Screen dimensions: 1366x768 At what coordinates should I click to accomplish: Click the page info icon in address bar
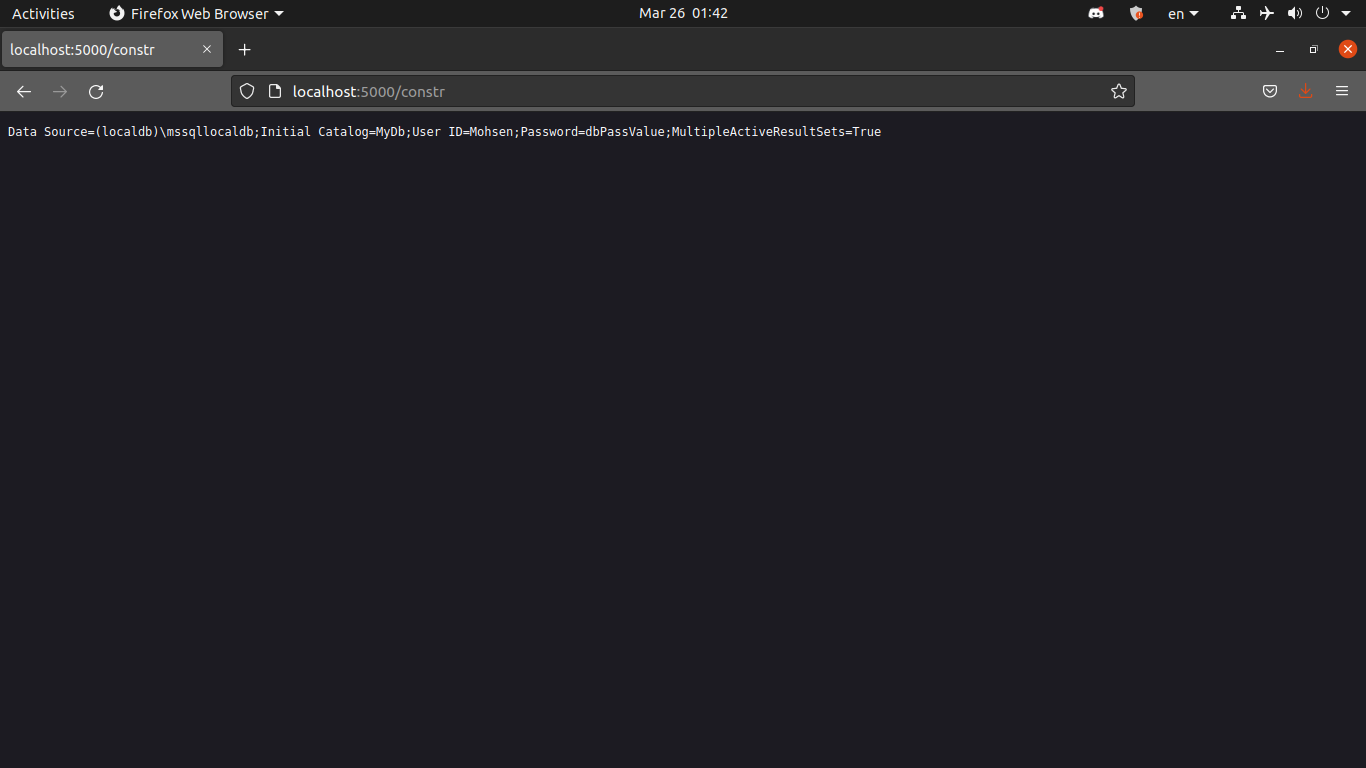point(275,91)
